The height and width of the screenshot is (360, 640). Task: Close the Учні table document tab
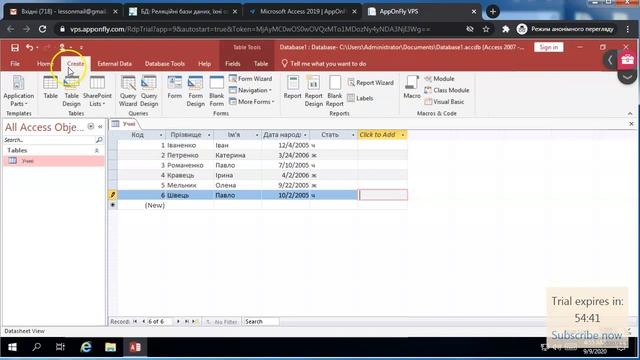(631, 124)
